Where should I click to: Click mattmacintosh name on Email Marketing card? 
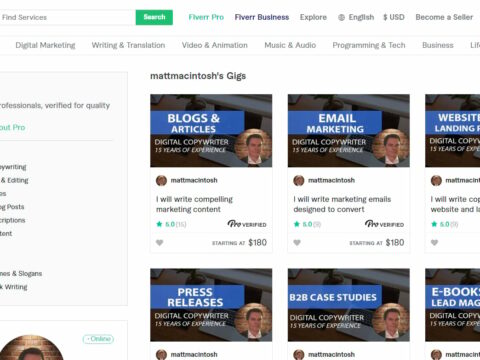(331, 180)
